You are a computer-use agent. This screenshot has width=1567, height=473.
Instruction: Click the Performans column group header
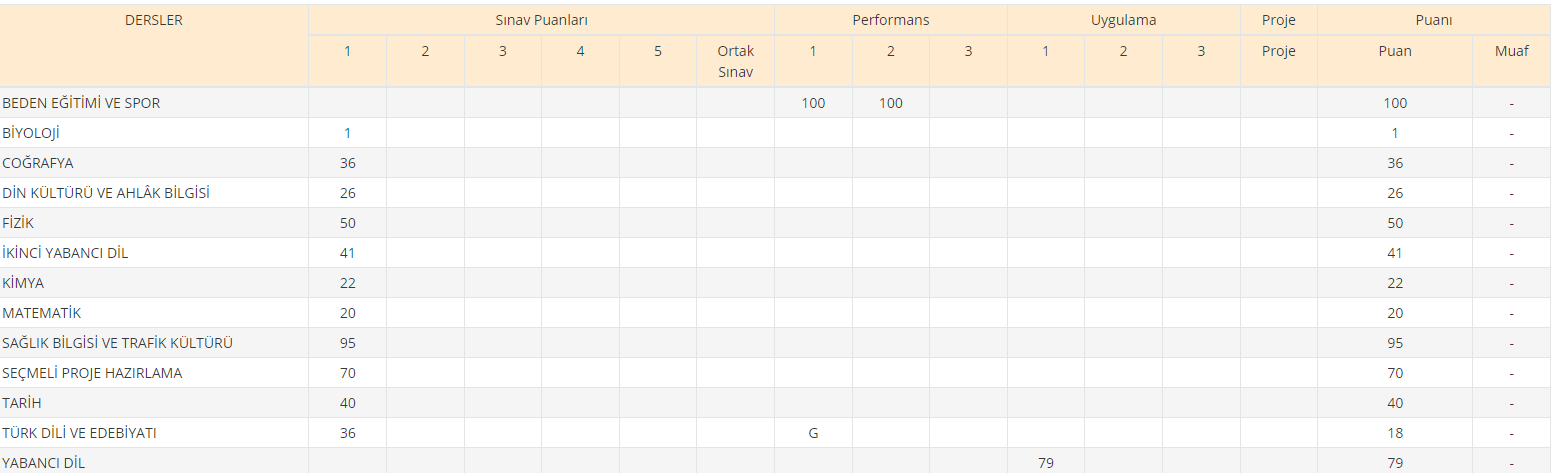(x=890, y=20)
